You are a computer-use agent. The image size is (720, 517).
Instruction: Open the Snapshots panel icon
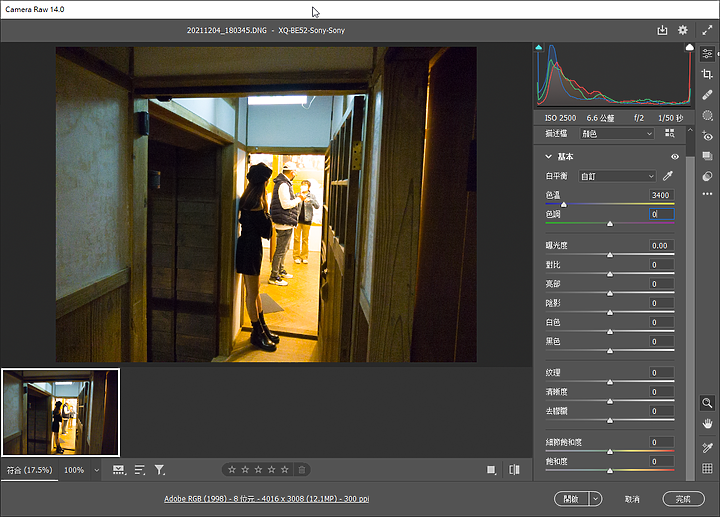[707, 156]
